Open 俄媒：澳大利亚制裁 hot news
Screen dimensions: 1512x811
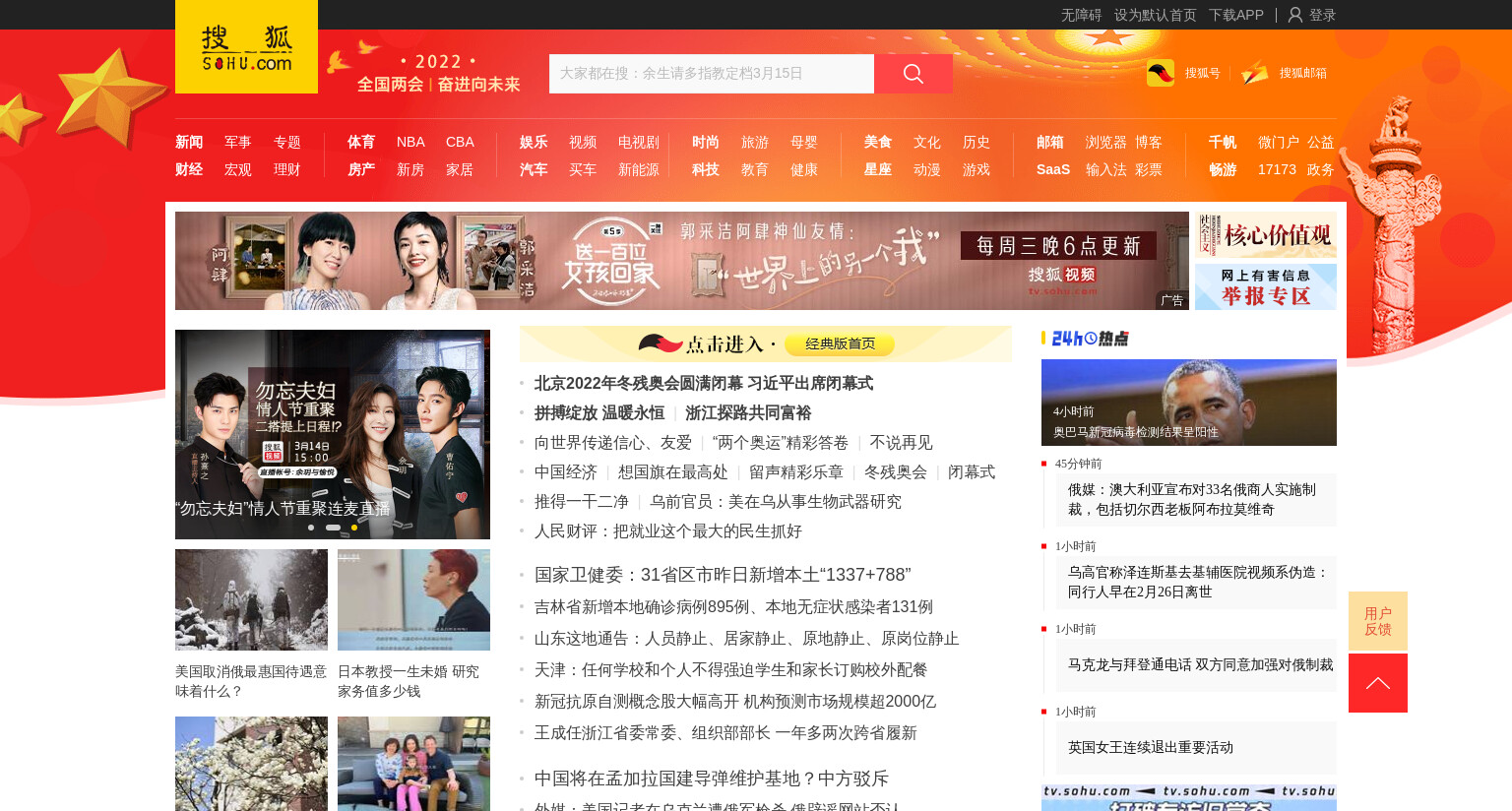(x=1196, y=499)
